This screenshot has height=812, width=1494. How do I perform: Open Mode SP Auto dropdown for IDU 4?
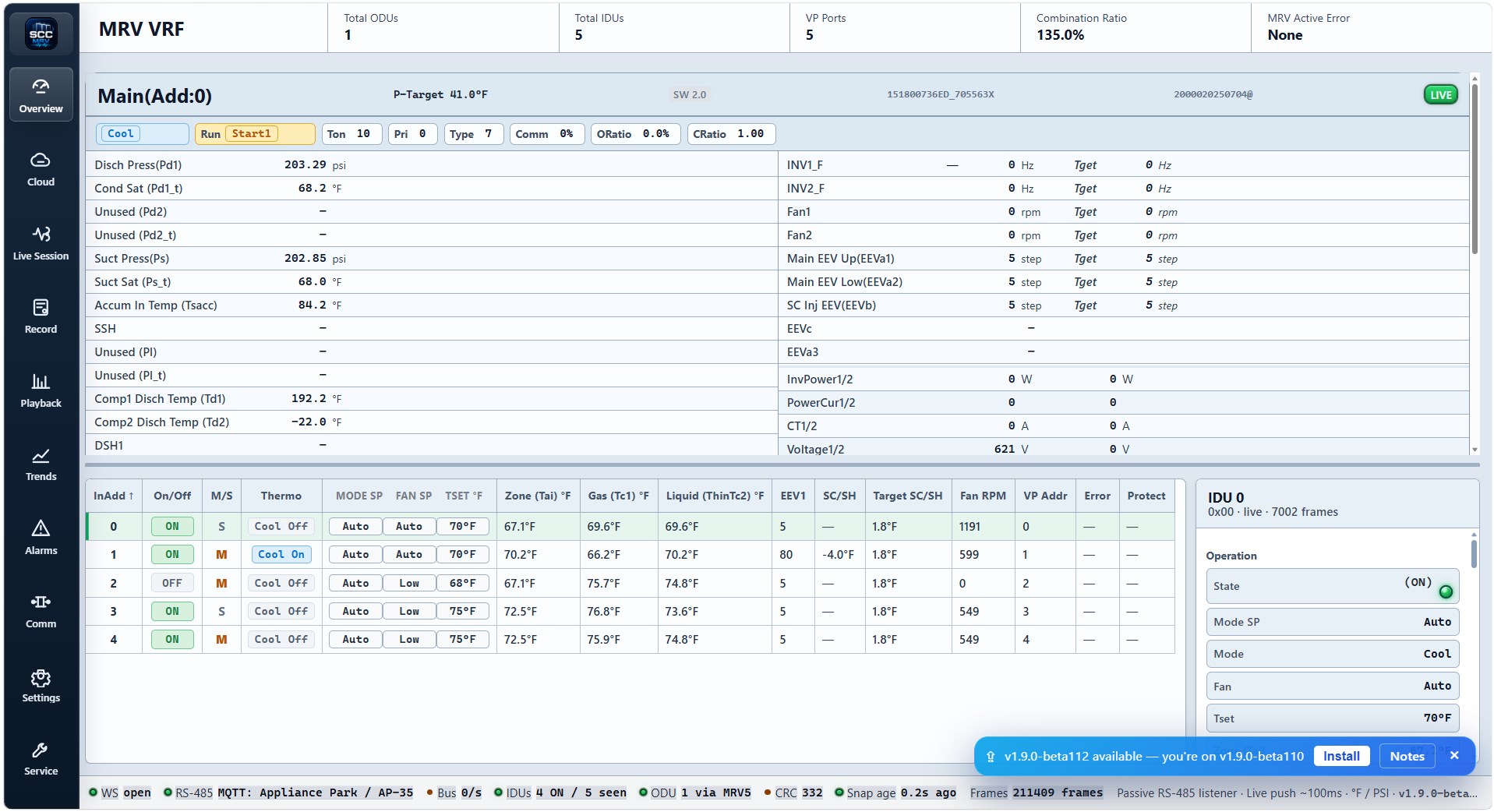[x=355, y=640]
